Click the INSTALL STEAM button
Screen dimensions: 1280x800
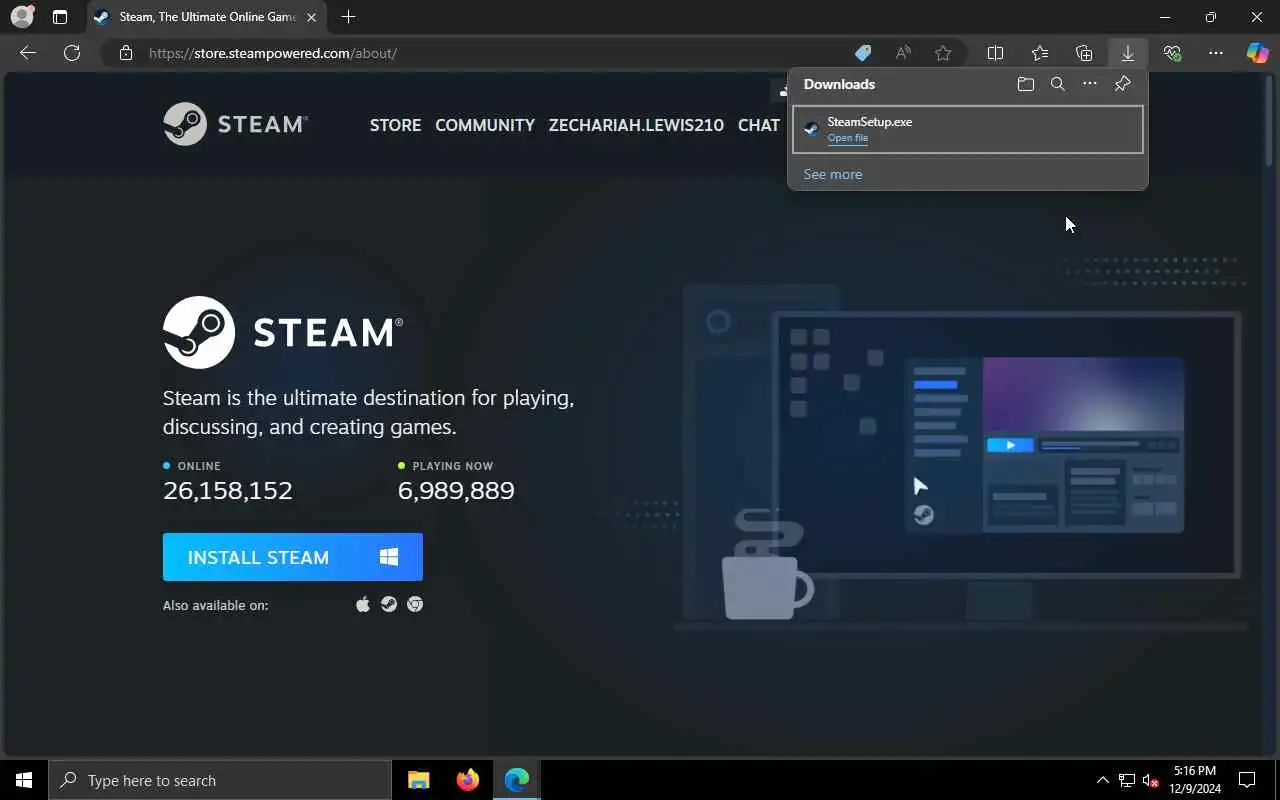[x=293, y=557]
